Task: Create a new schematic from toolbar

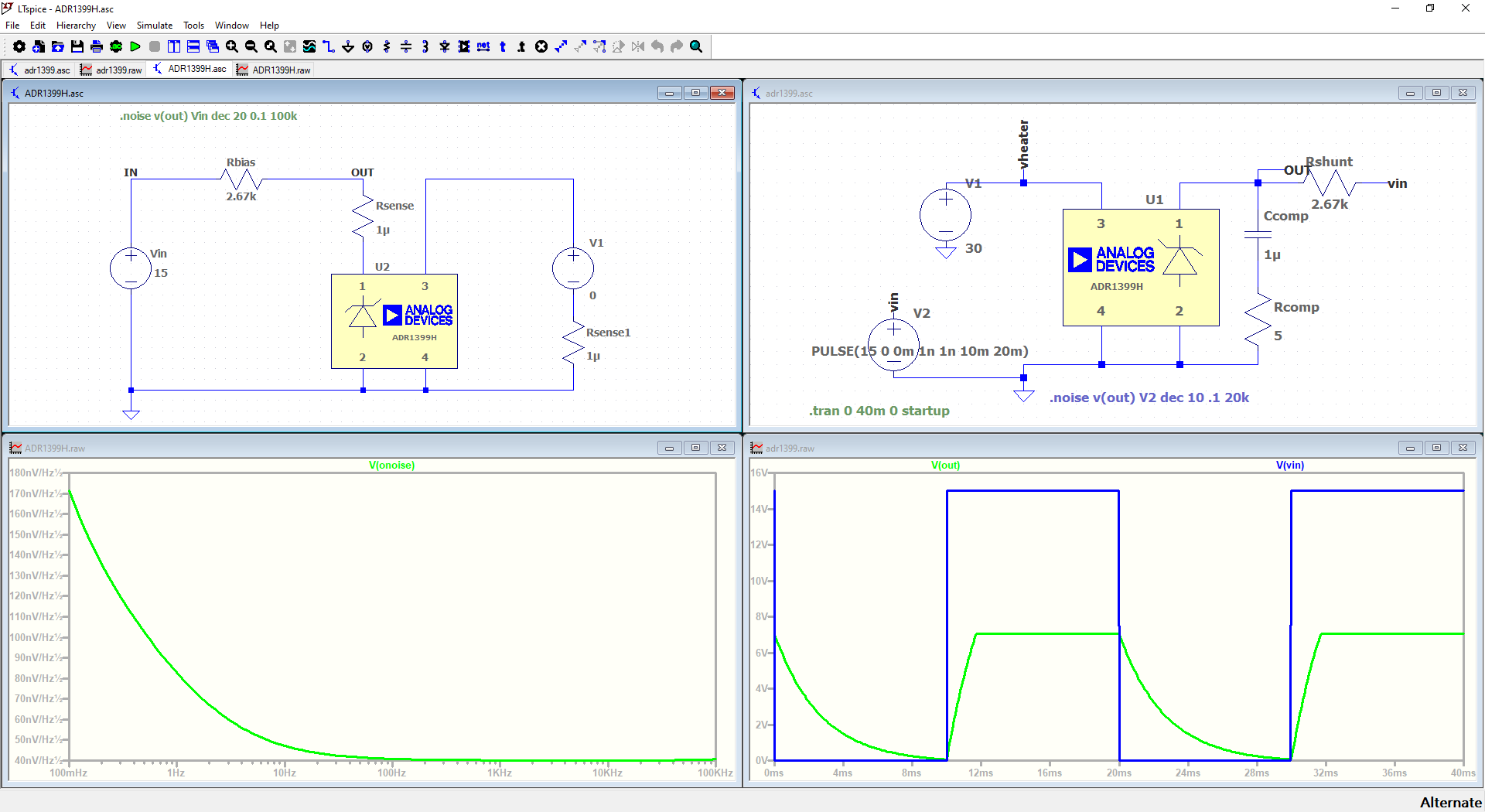Action: (x=39, y=46)
